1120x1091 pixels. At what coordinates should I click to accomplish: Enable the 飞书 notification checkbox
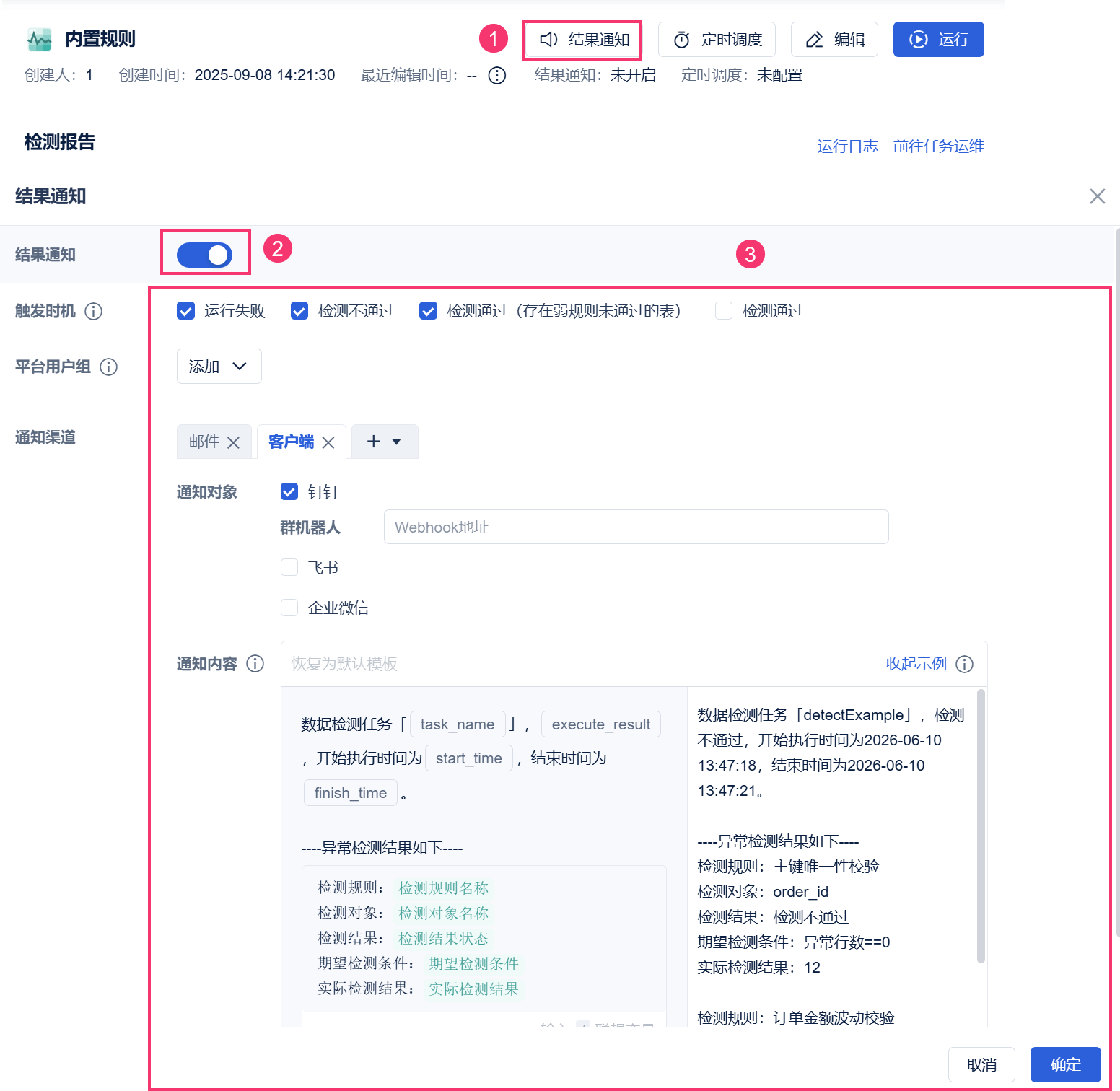pos(289,567)
